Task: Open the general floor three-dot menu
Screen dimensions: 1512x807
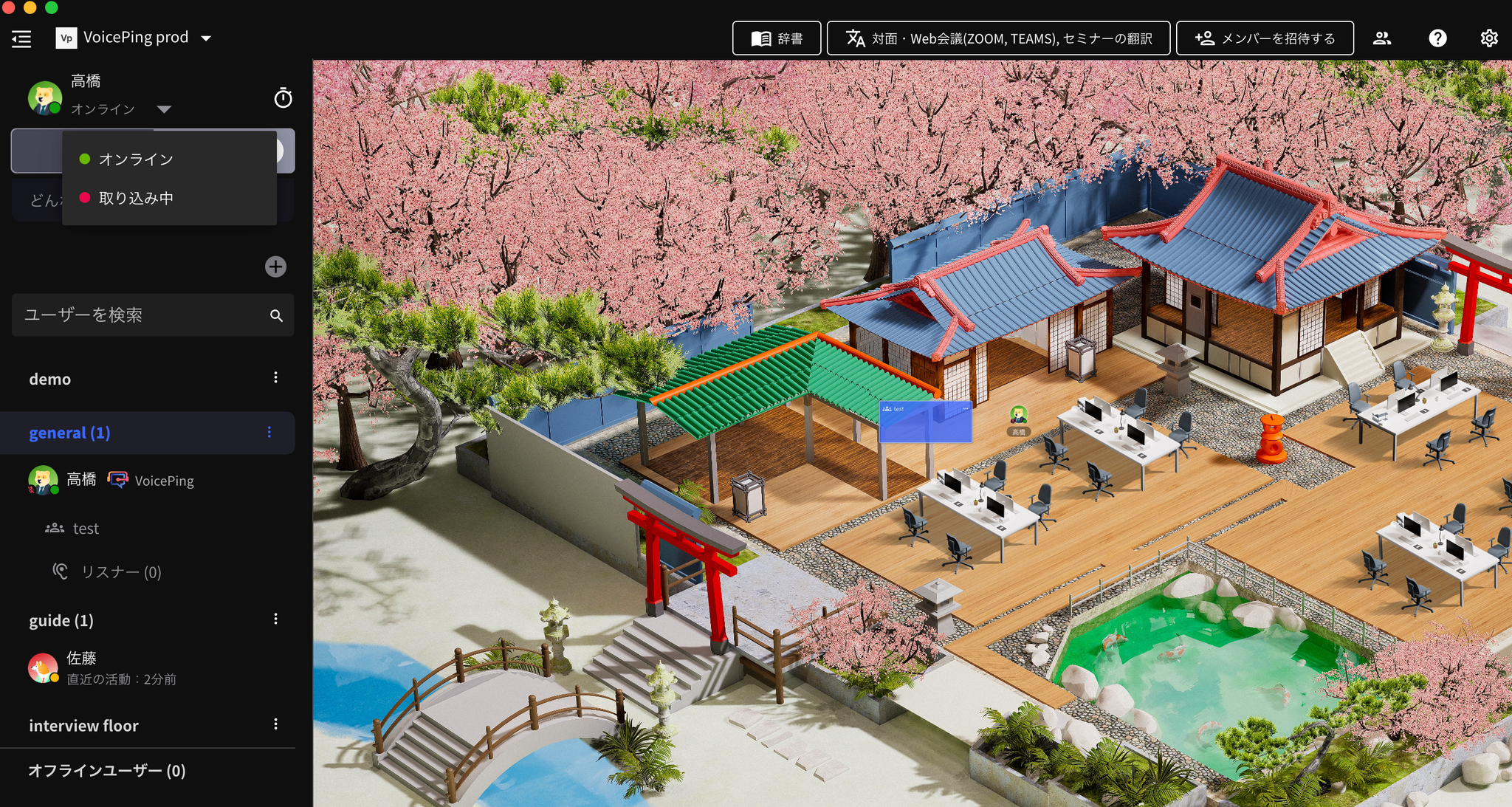Action: (269, 433)
